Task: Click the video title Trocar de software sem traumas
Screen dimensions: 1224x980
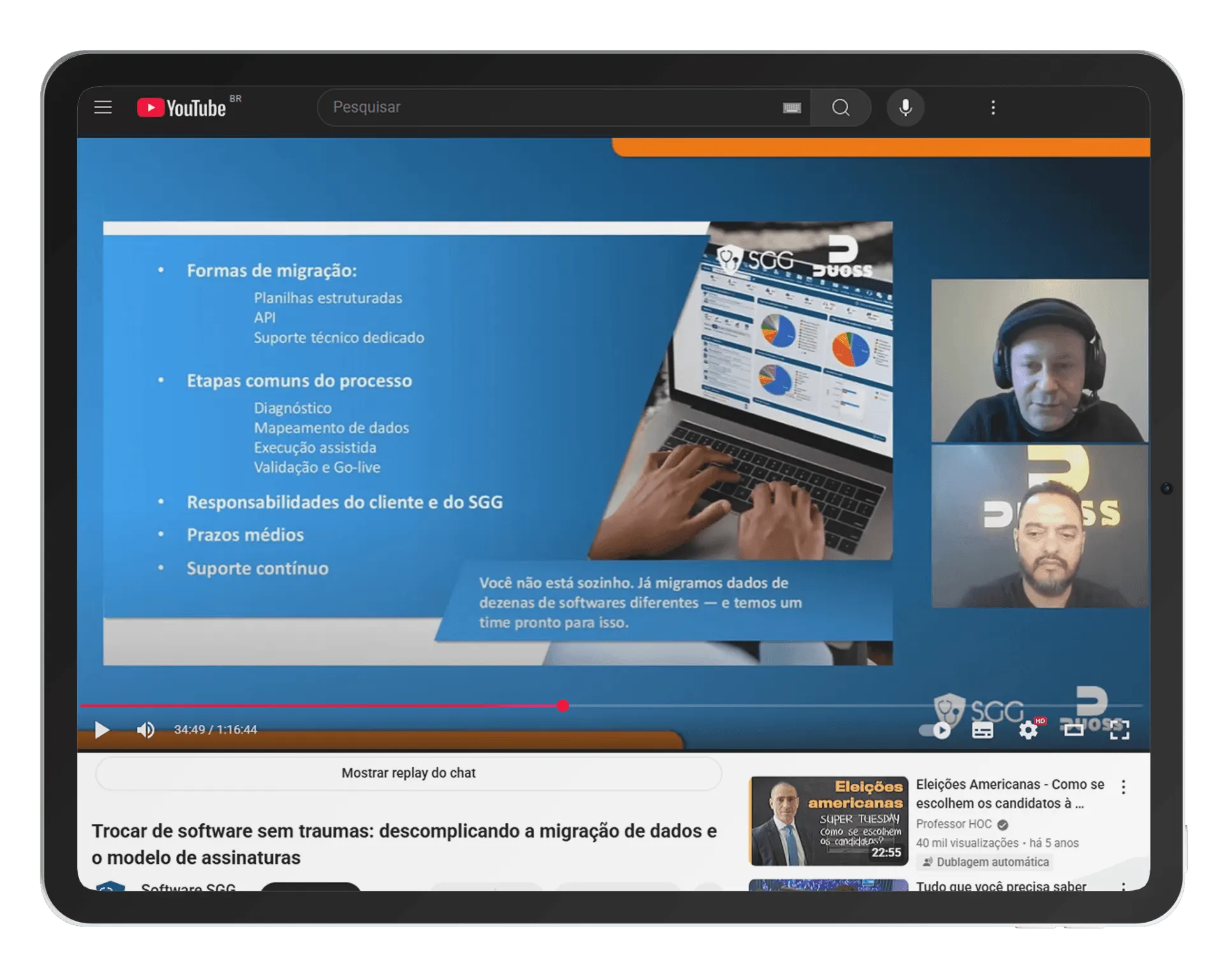Action: click(x=404, y=844)
